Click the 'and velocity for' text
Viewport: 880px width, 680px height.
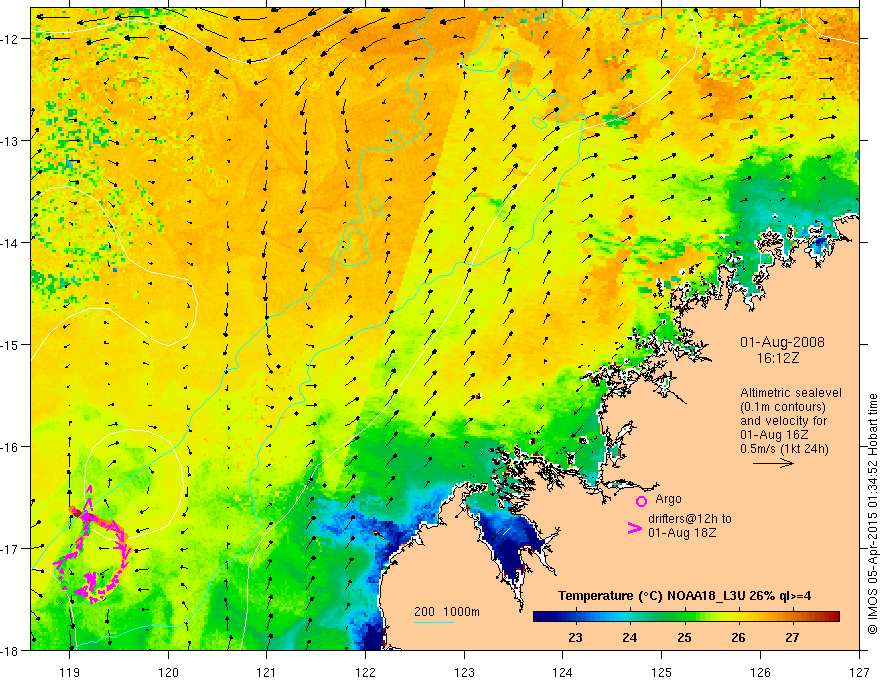point(783,421)
